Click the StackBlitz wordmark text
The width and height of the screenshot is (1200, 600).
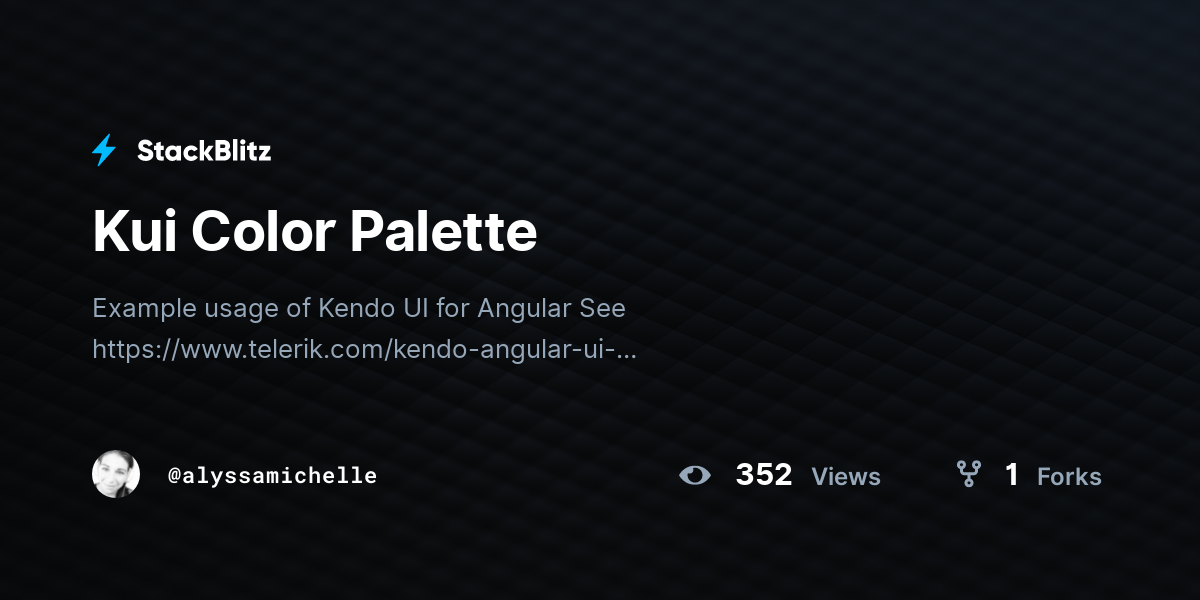(x=204, y=151)
